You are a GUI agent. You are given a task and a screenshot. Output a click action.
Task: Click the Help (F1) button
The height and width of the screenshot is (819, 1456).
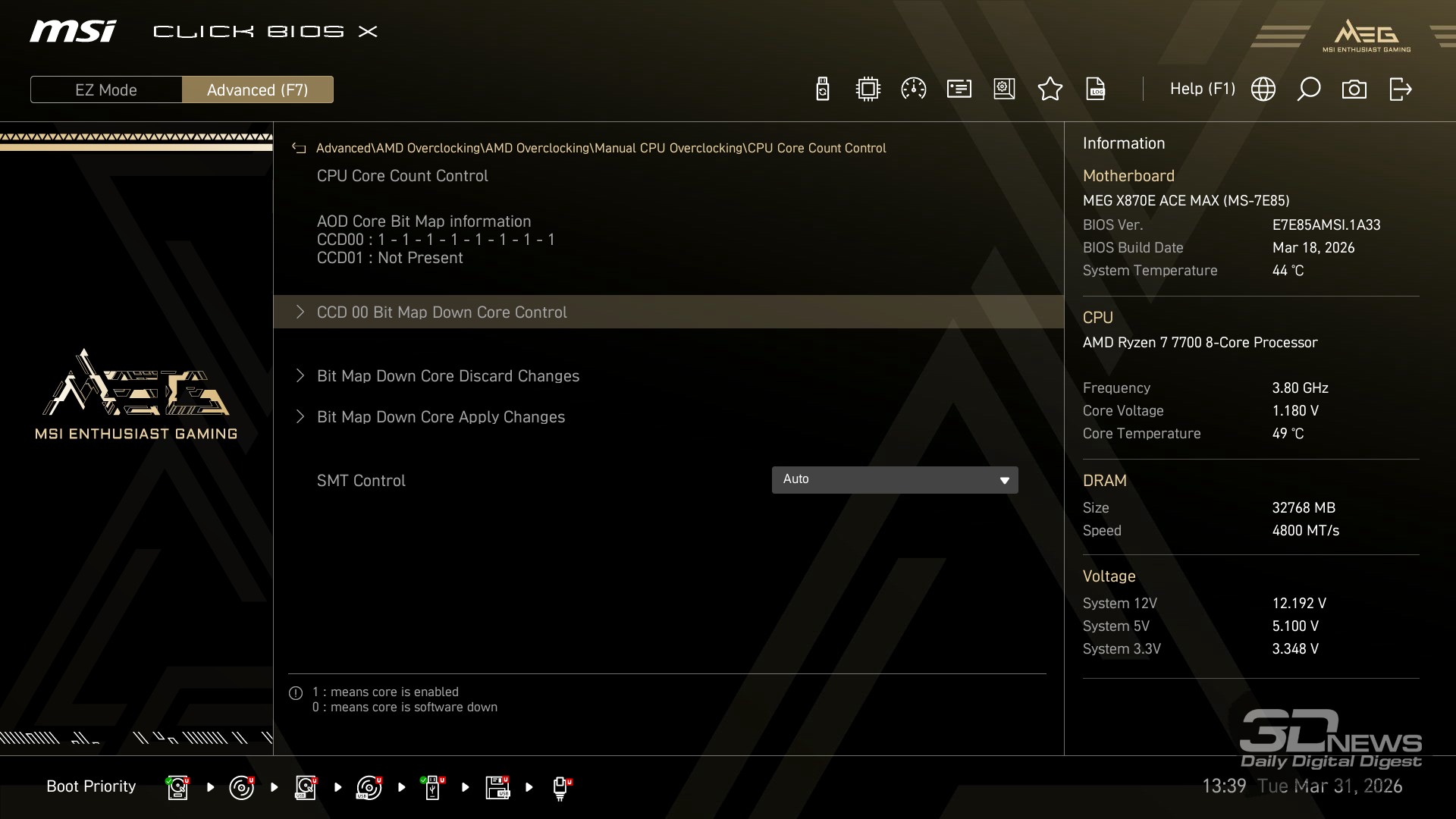pyautogui.click(x=1202, y=89)
